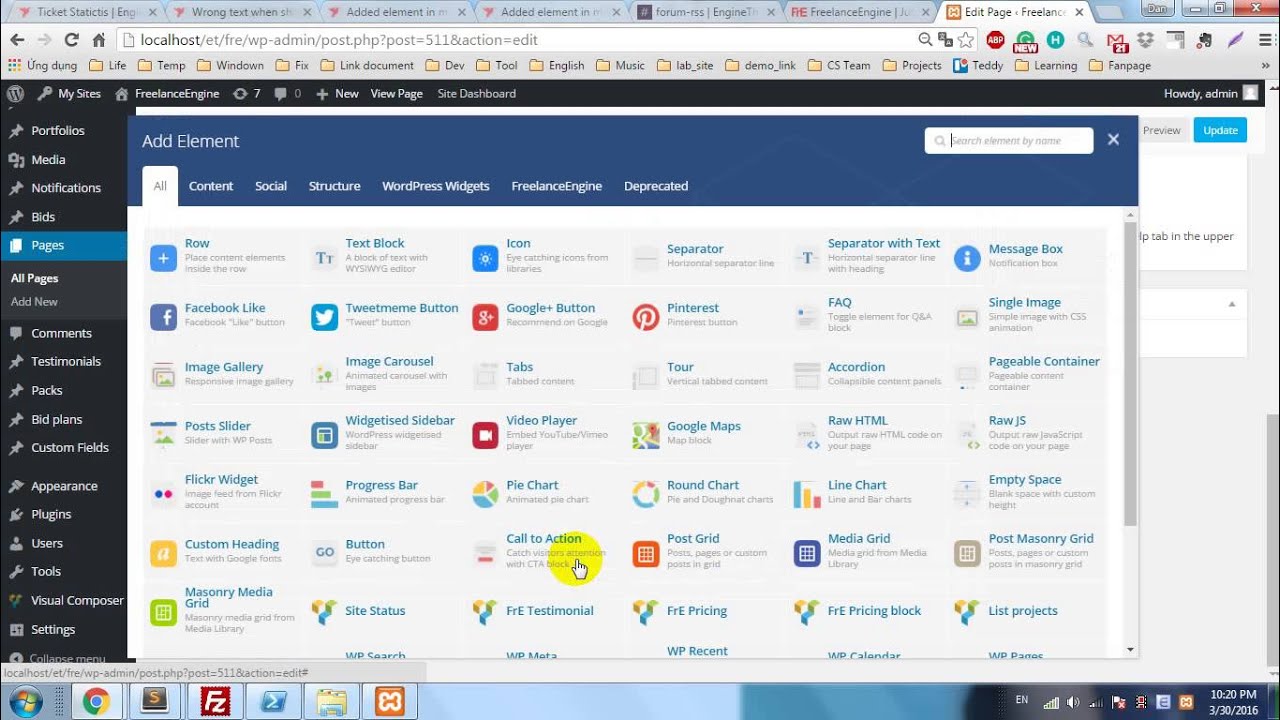Click the Add Element dialog scrollbar

(1131, 375)
